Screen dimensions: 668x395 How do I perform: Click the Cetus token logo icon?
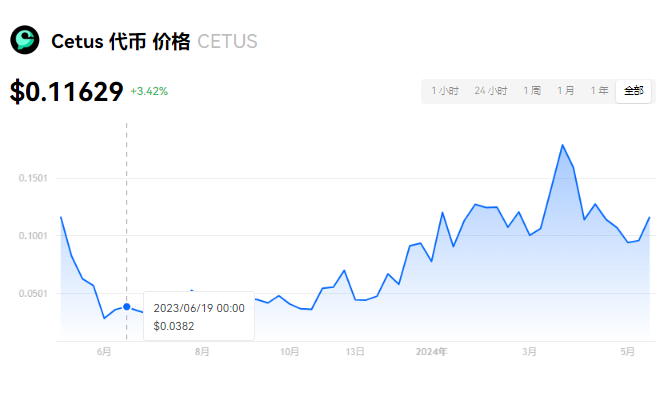click(25, 40)
